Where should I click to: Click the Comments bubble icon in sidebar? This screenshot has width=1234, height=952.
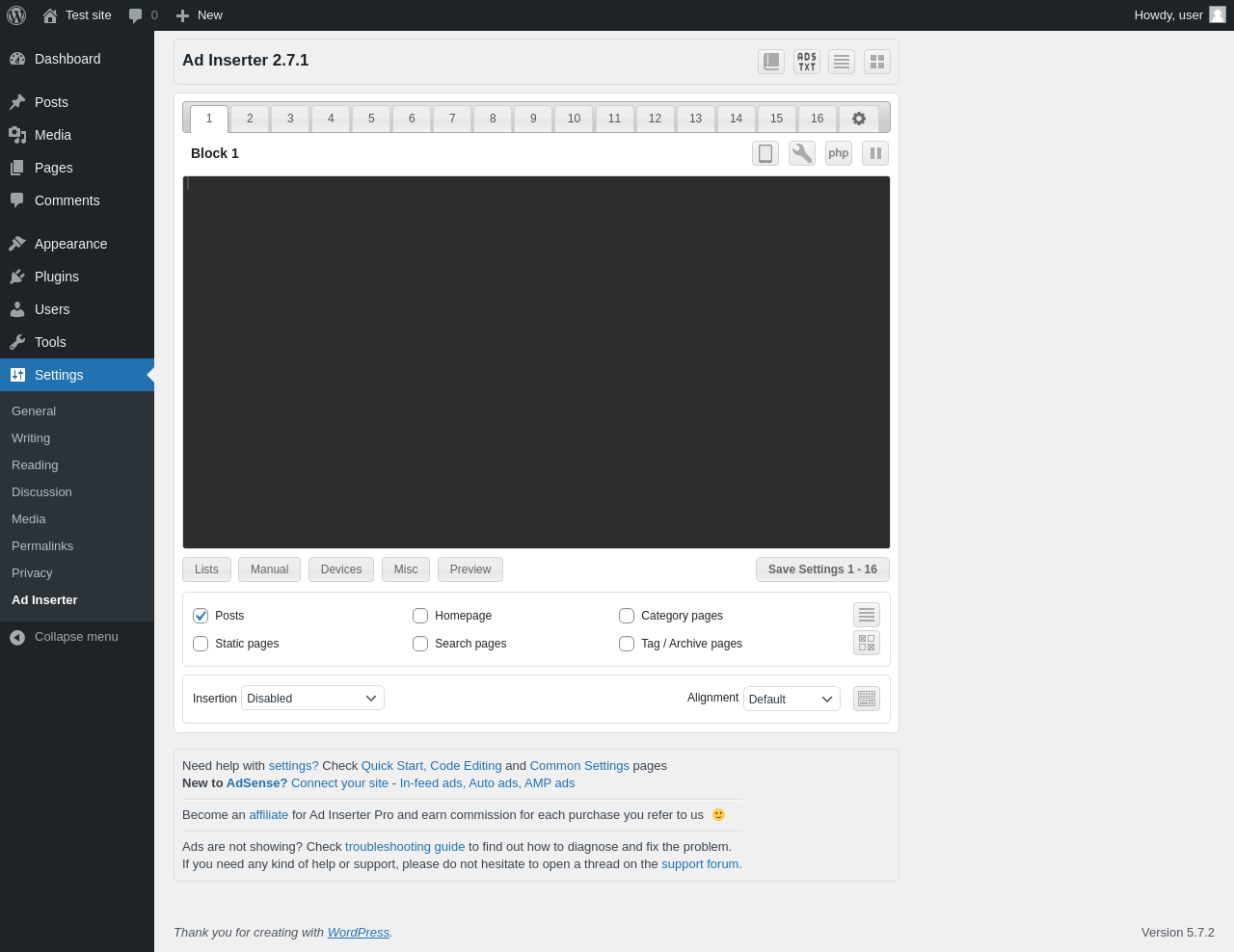(17, 200)
